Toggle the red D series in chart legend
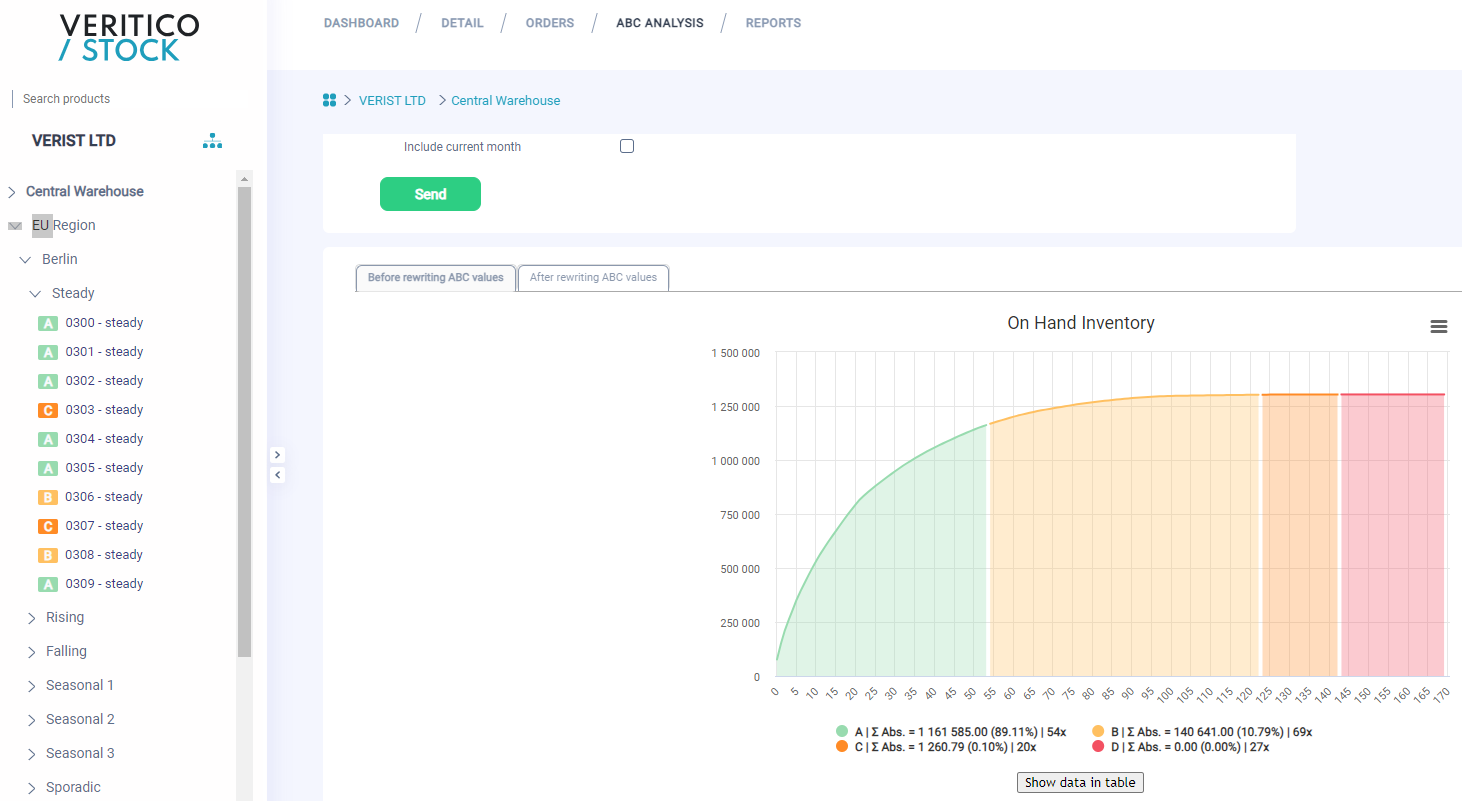The height and width of the screenshot is (801, 1462). click(x=1098, y=747)
